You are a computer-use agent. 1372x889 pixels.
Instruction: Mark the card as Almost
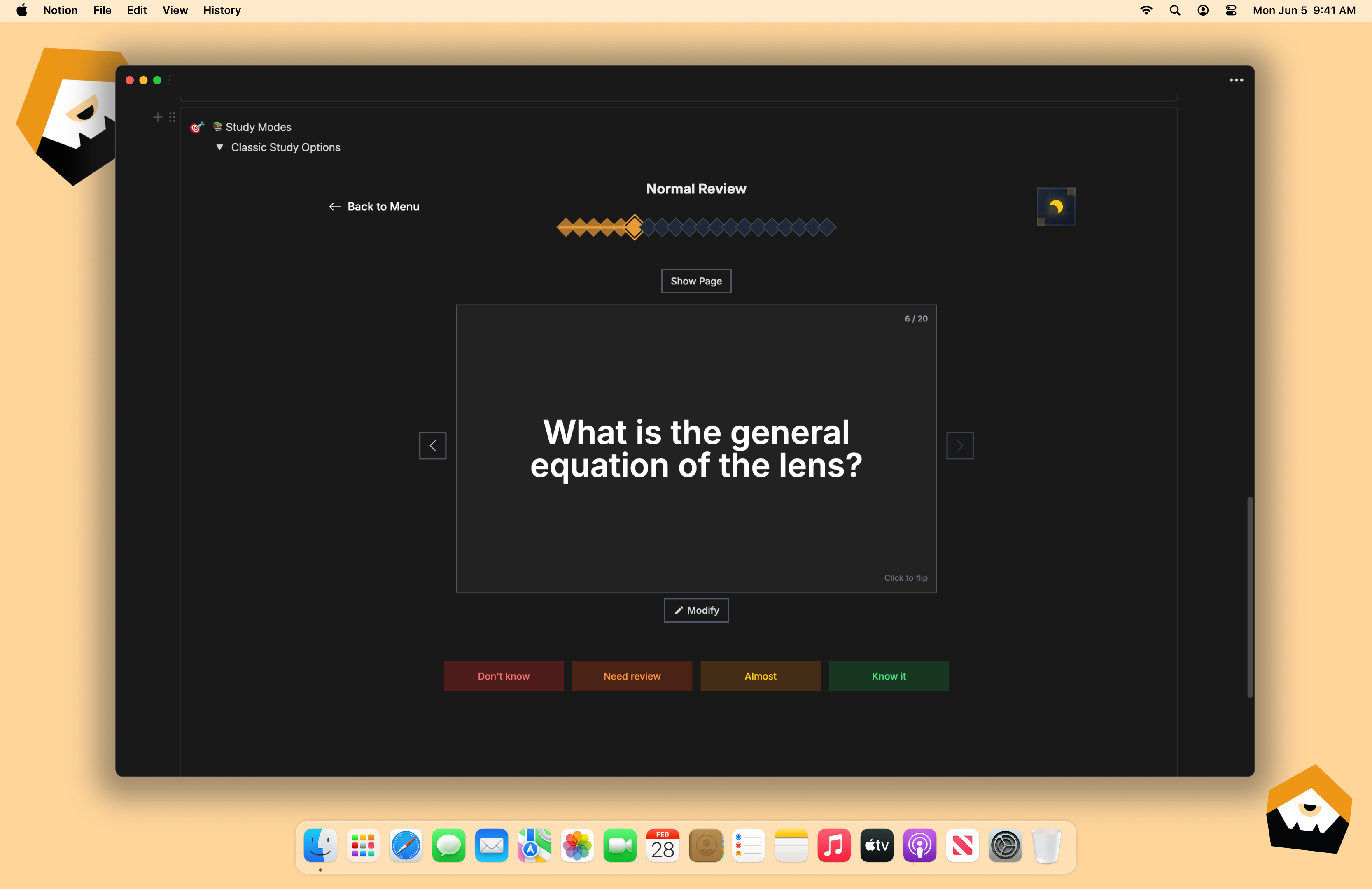pyautogui.click(x=761, y=676)
